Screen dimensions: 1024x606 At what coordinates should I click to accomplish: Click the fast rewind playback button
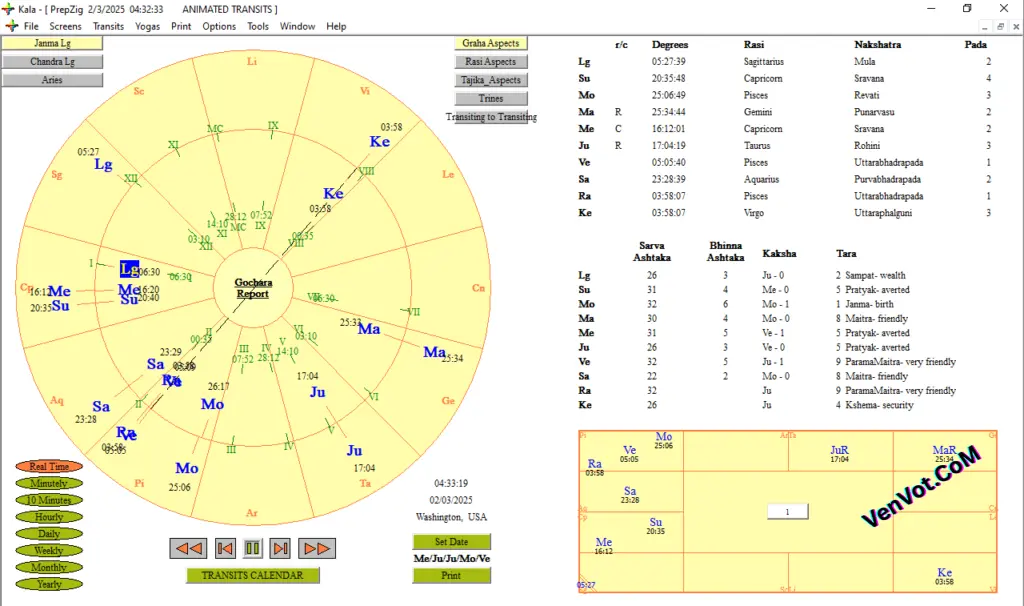[x=188, y=549]
